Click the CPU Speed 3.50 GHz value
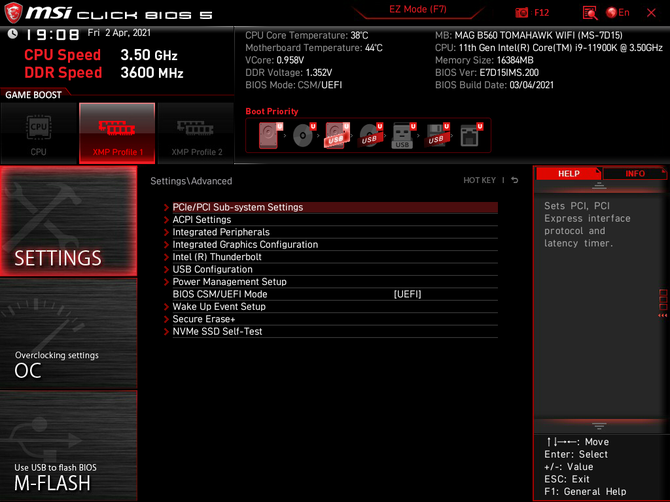The width and height of the screenshot is (670, 502). click(149, 55)
